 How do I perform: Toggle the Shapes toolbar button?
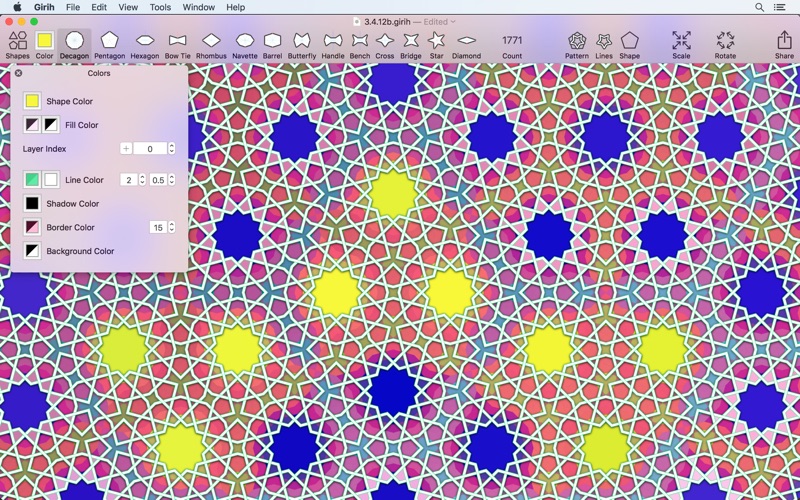[x=18, y=44]
